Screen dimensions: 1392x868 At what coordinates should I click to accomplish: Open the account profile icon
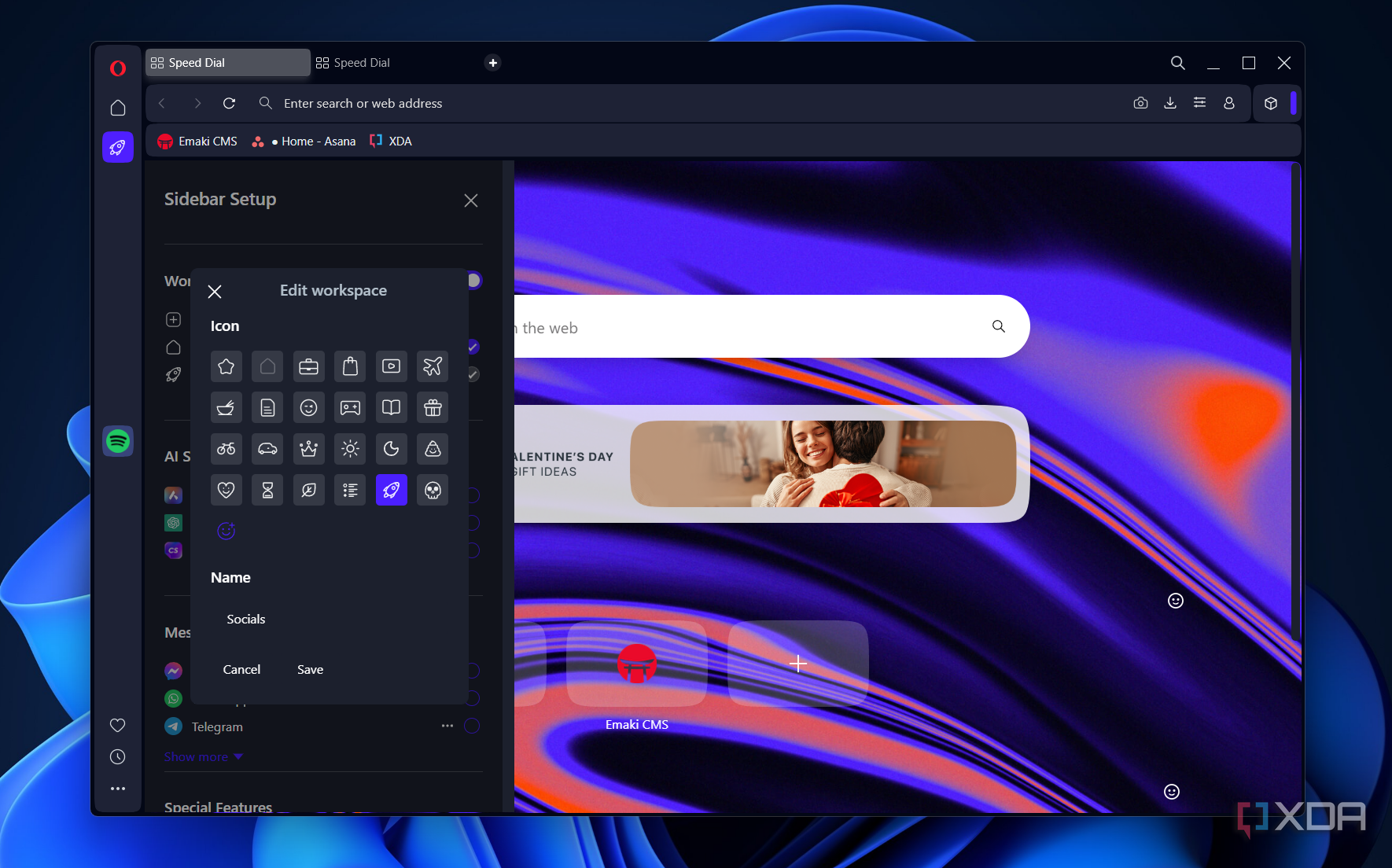coord(1229,103)
